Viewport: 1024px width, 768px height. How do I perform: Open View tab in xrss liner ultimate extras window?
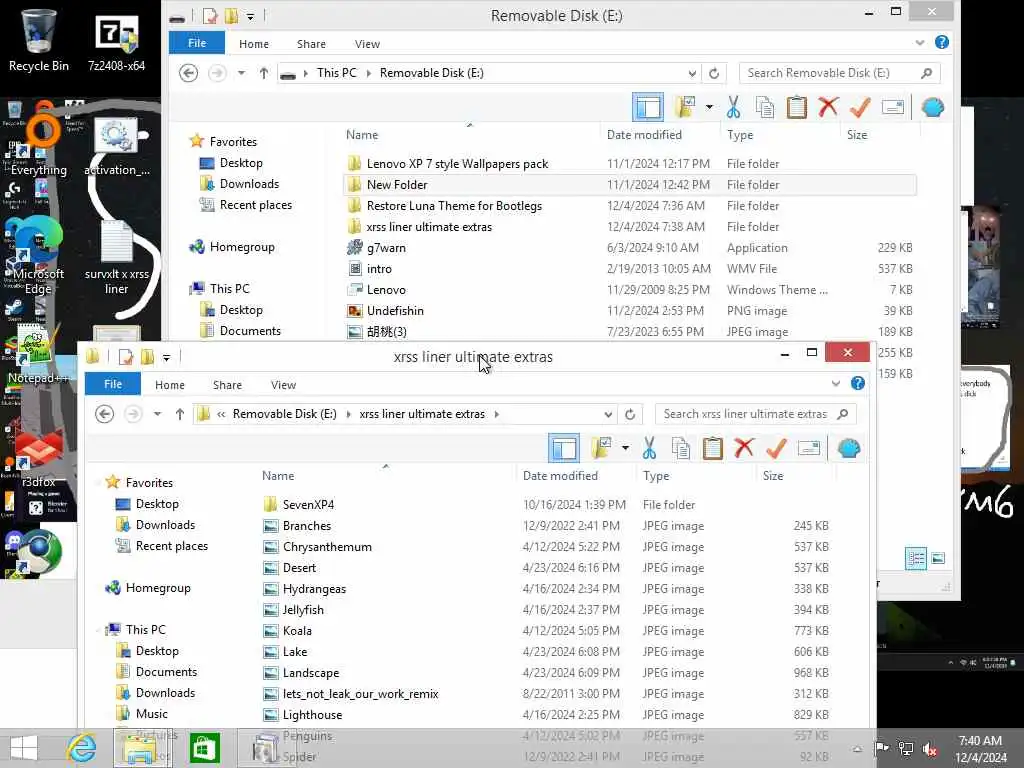283,385
